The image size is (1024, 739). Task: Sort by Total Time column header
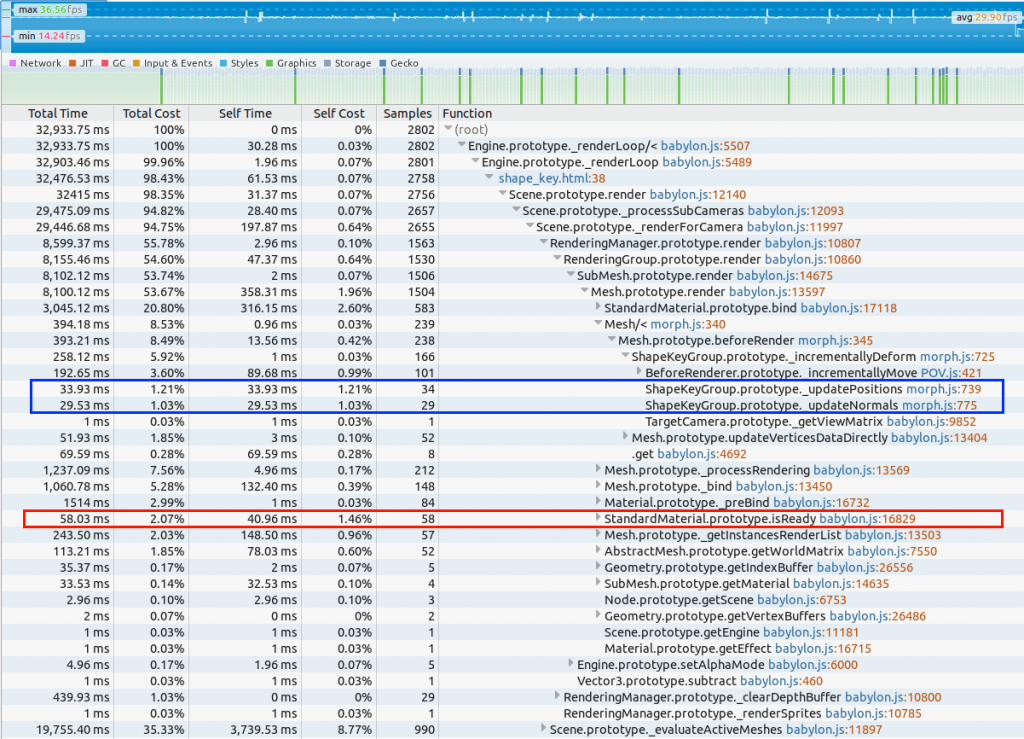57,114
